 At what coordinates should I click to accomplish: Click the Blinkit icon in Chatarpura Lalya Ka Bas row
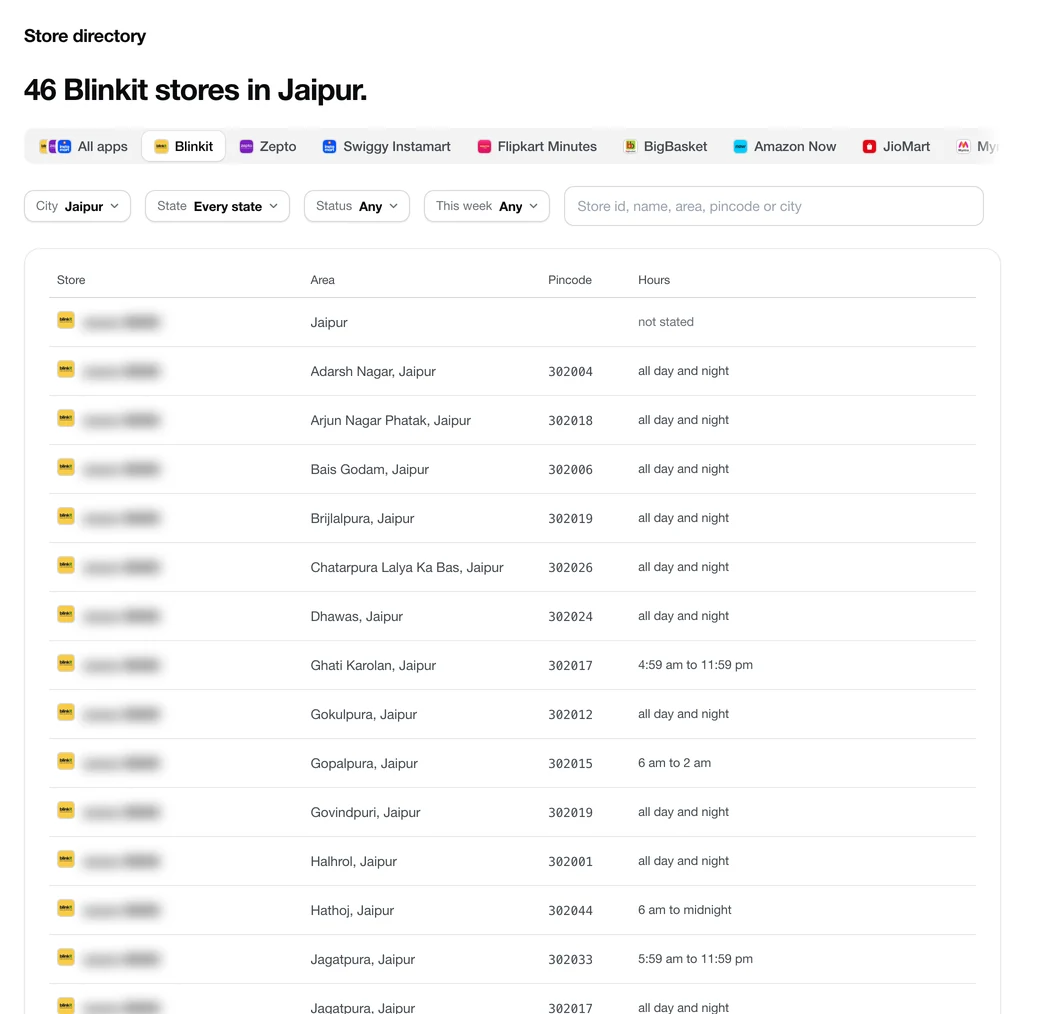pyautogui.click(x=66, y=566)
